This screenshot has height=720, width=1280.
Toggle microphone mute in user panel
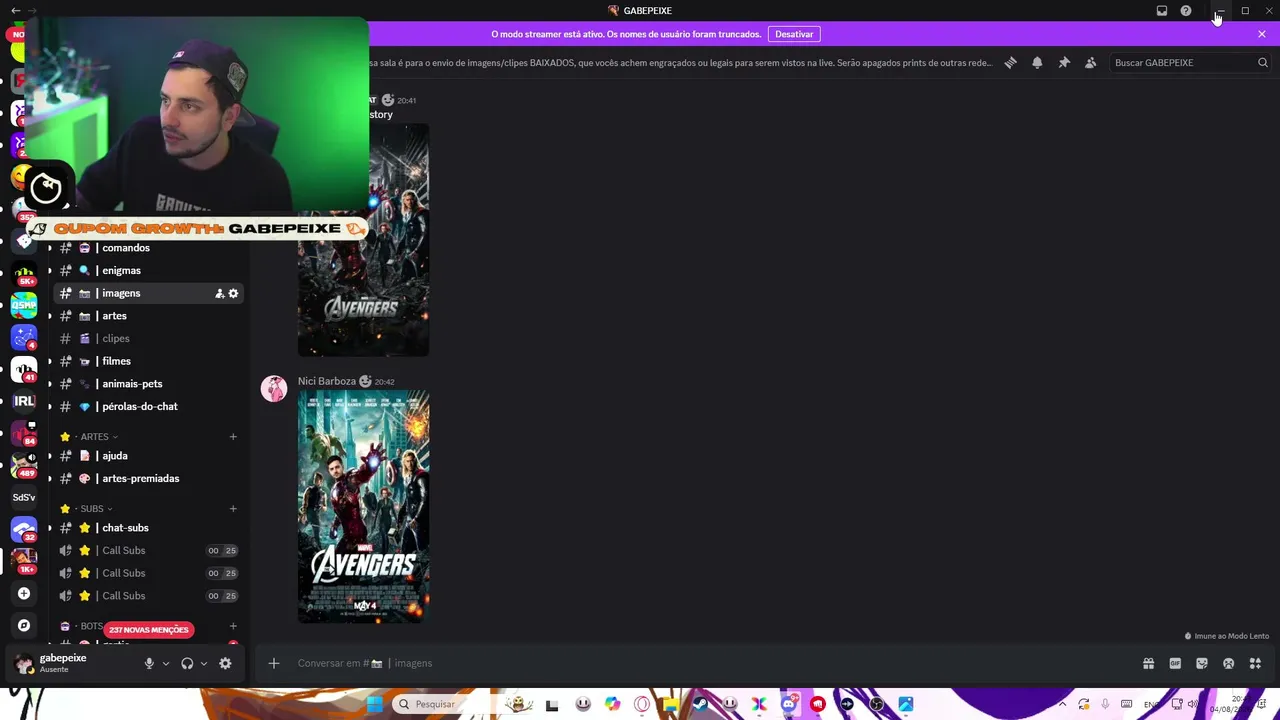tap(149, 663)
